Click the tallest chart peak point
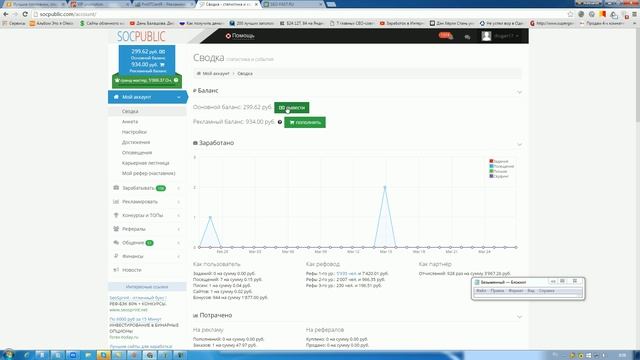The width and height of the screenshot is (640, 360). click(384, 187)
